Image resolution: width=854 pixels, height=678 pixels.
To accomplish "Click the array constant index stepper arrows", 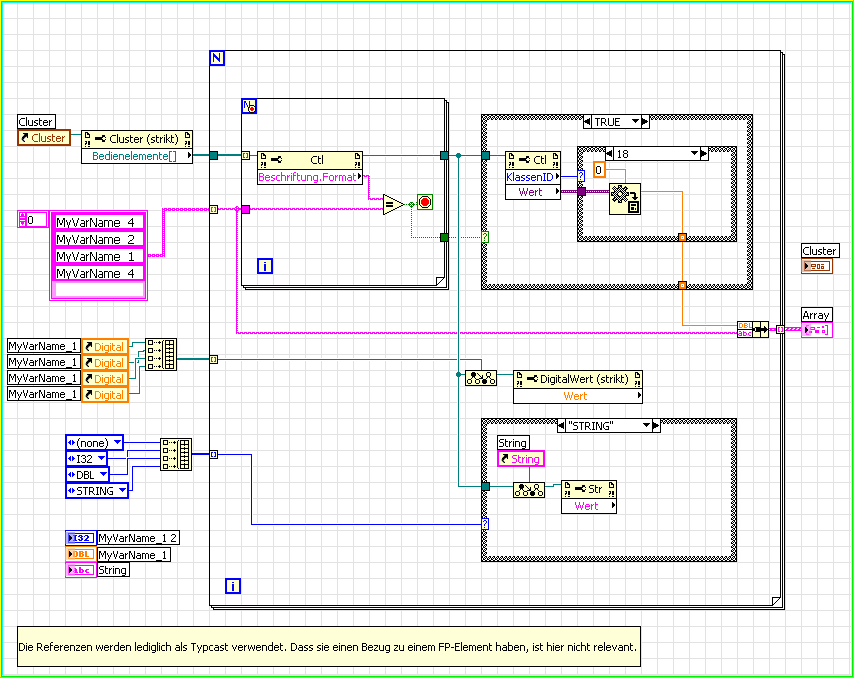I will tap(22, 219).
